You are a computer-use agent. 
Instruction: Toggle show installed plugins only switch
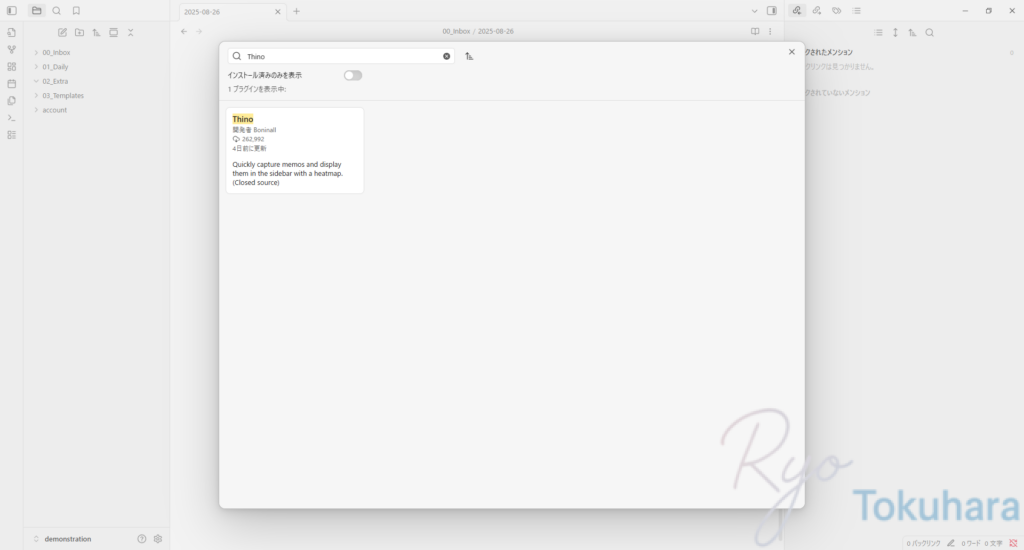(x=353, y=75)
